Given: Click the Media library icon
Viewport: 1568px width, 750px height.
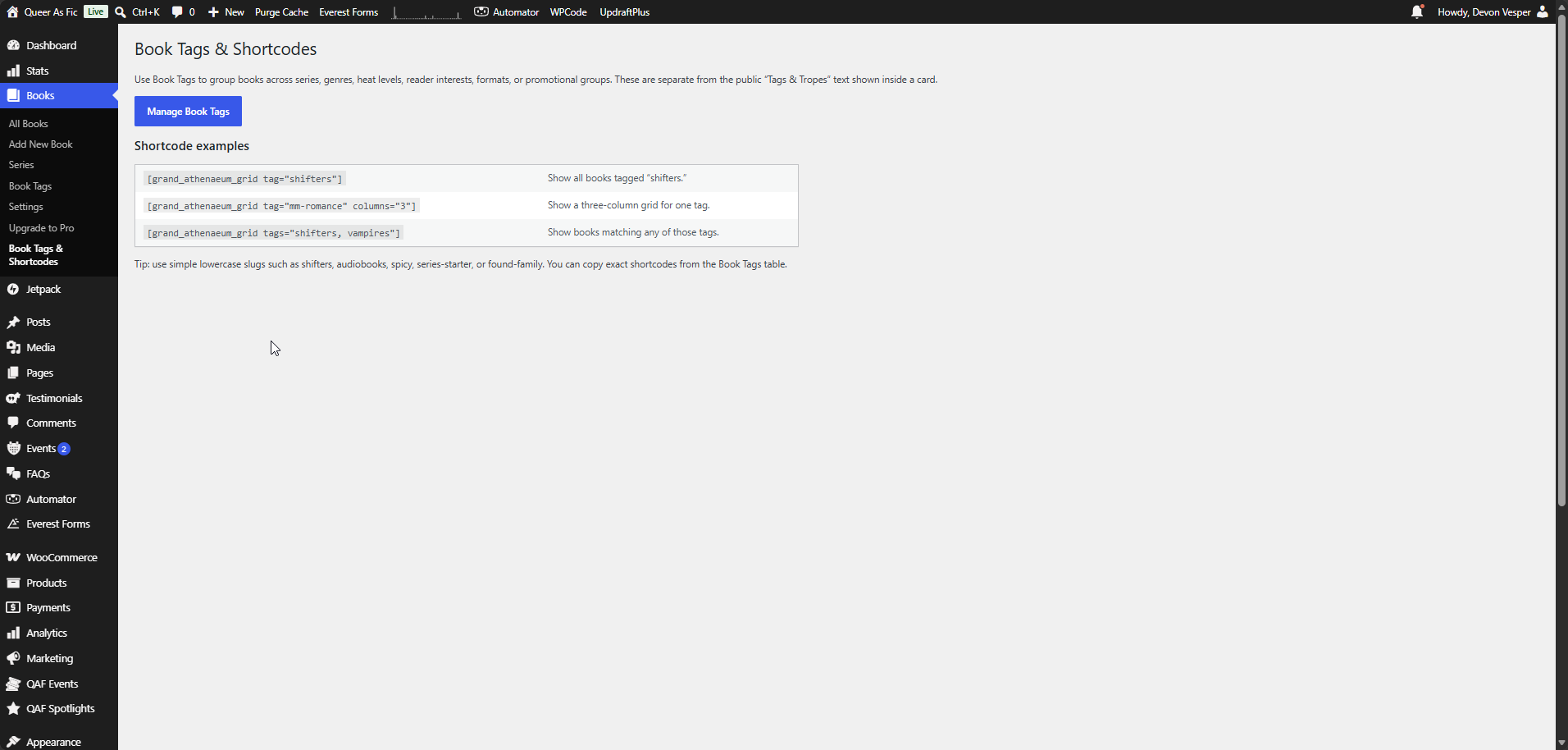Looking at the screenshot, I should pyautogui.click(x=13, y=348).
